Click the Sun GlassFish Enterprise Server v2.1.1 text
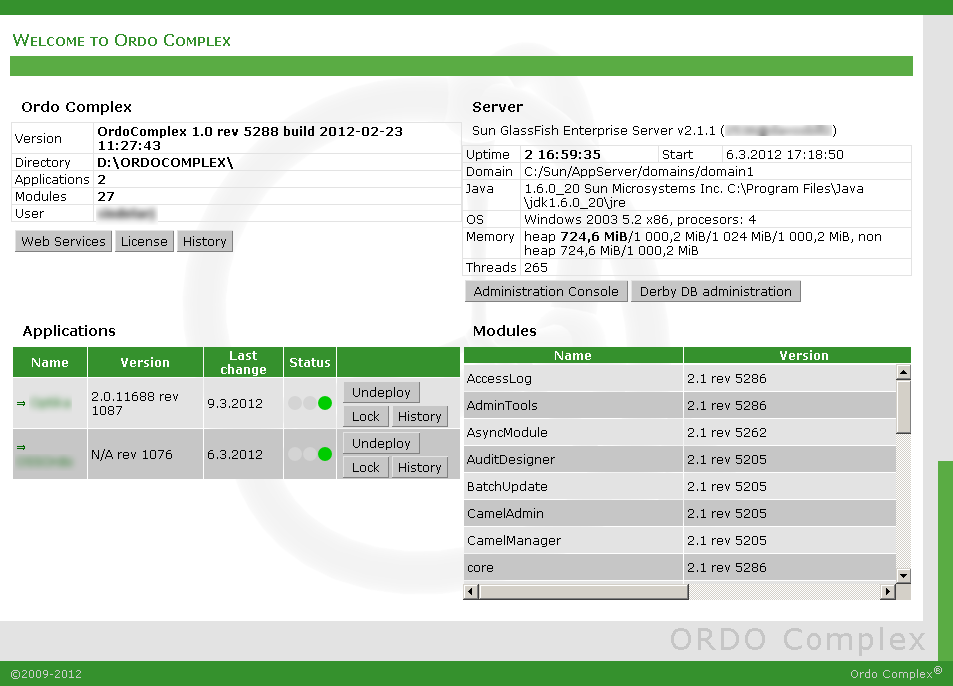 pyautogui.click(x=594, y=131)
